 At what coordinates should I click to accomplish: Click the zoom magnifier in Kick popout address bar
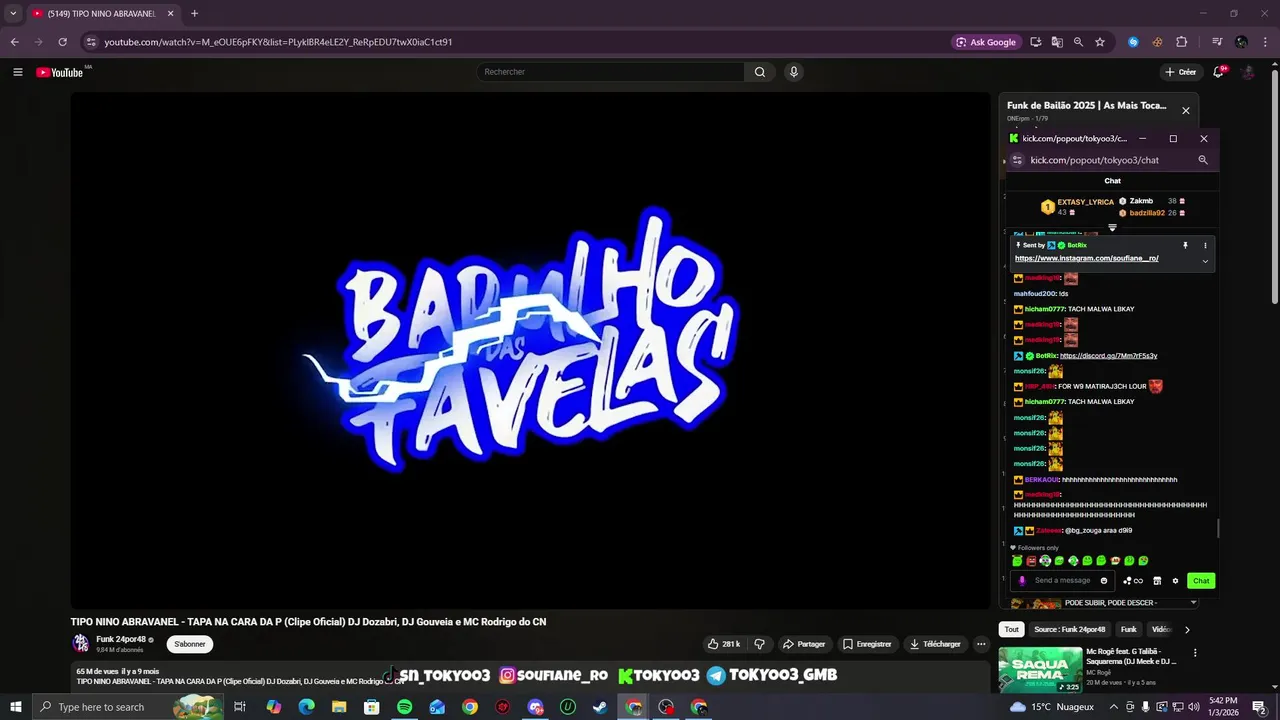pyautogui.click(x=1203, y=160)
